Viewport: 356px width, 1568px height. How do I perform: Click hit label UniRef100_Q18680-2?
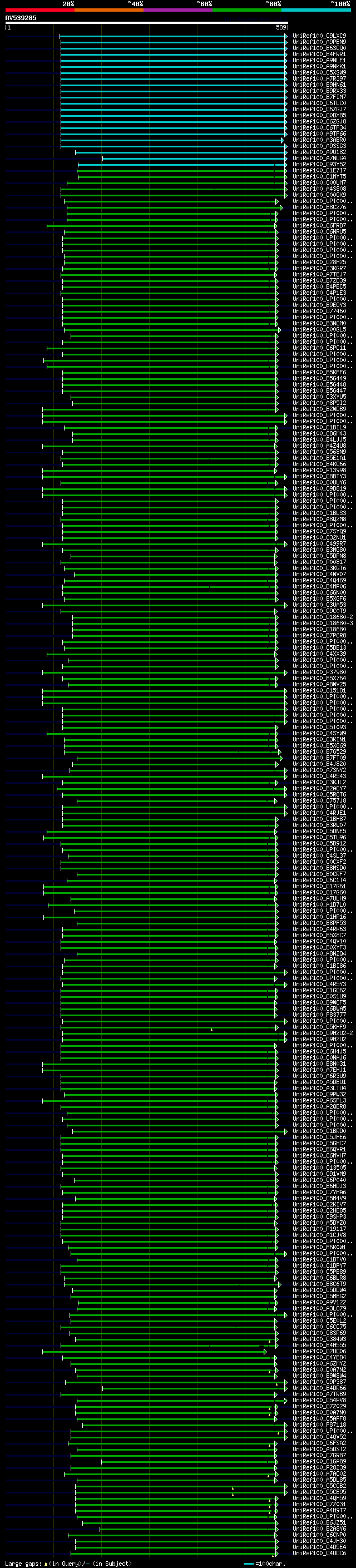(x=323, y=617)
